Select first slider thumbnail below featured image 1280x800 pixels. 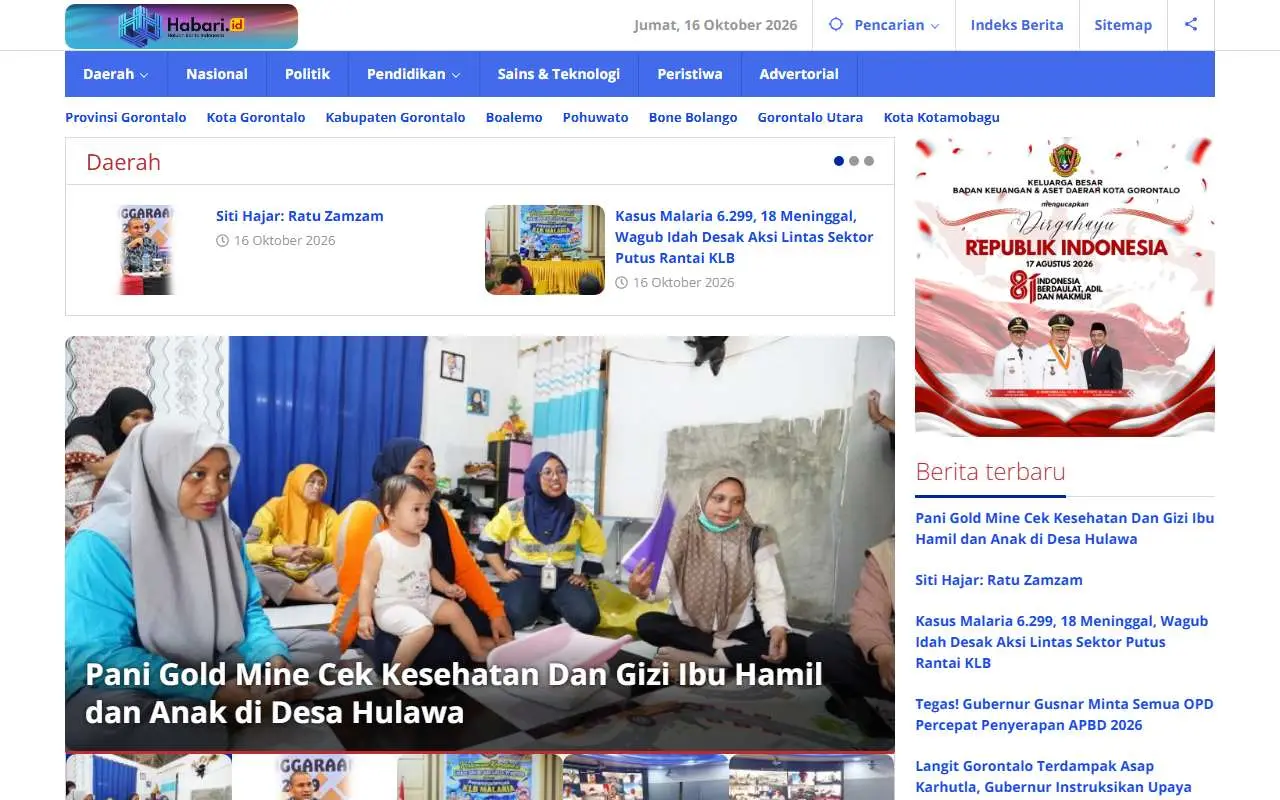point(148,777)
